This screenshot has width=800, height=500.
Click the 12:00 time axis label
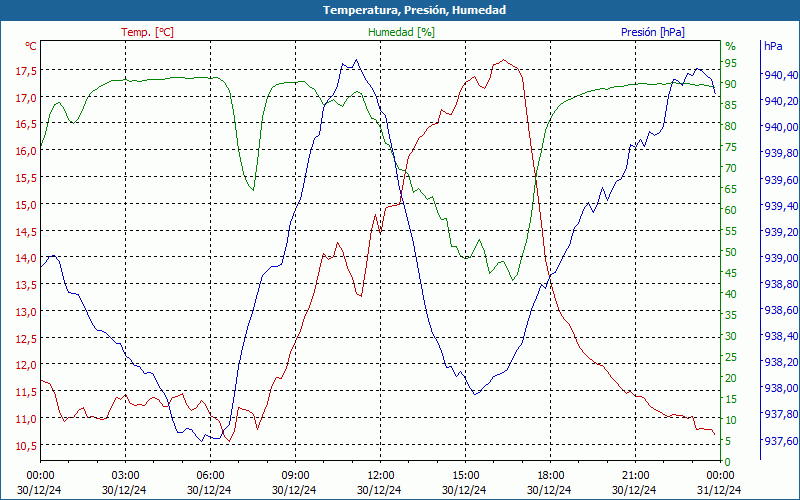point(379,476)
